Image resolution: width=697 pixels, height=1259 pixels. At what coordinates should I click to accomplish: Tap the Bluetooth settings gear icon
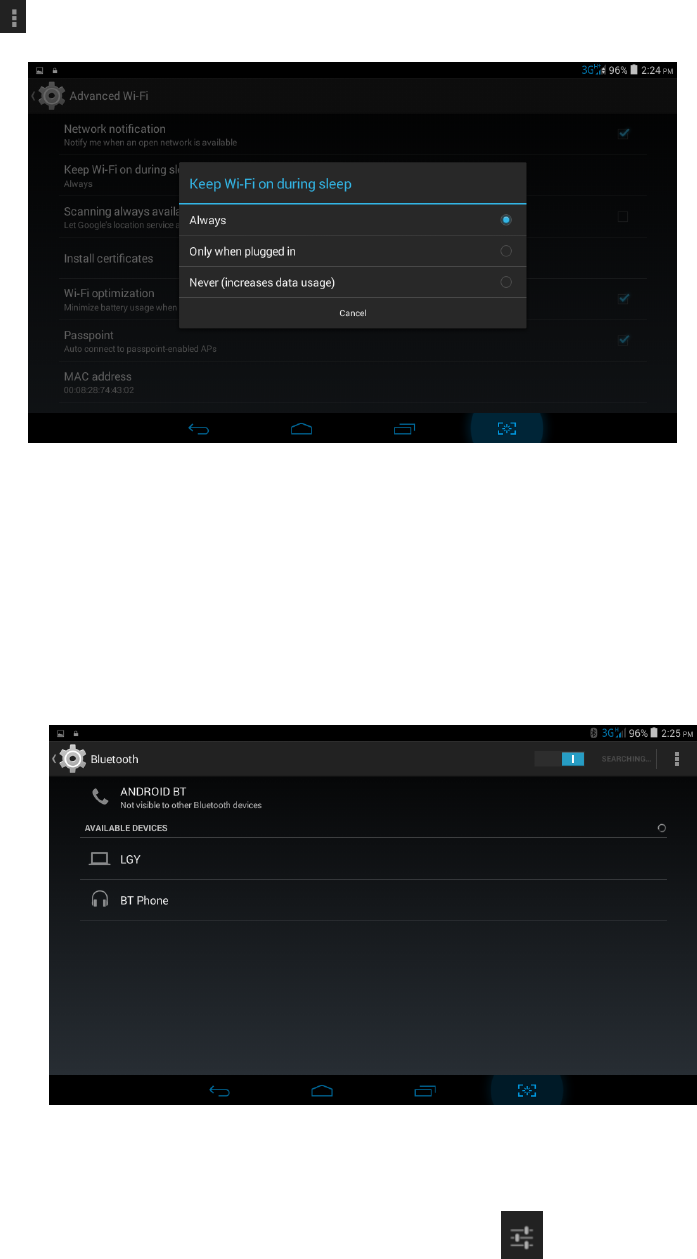click(x=73, y=759)
